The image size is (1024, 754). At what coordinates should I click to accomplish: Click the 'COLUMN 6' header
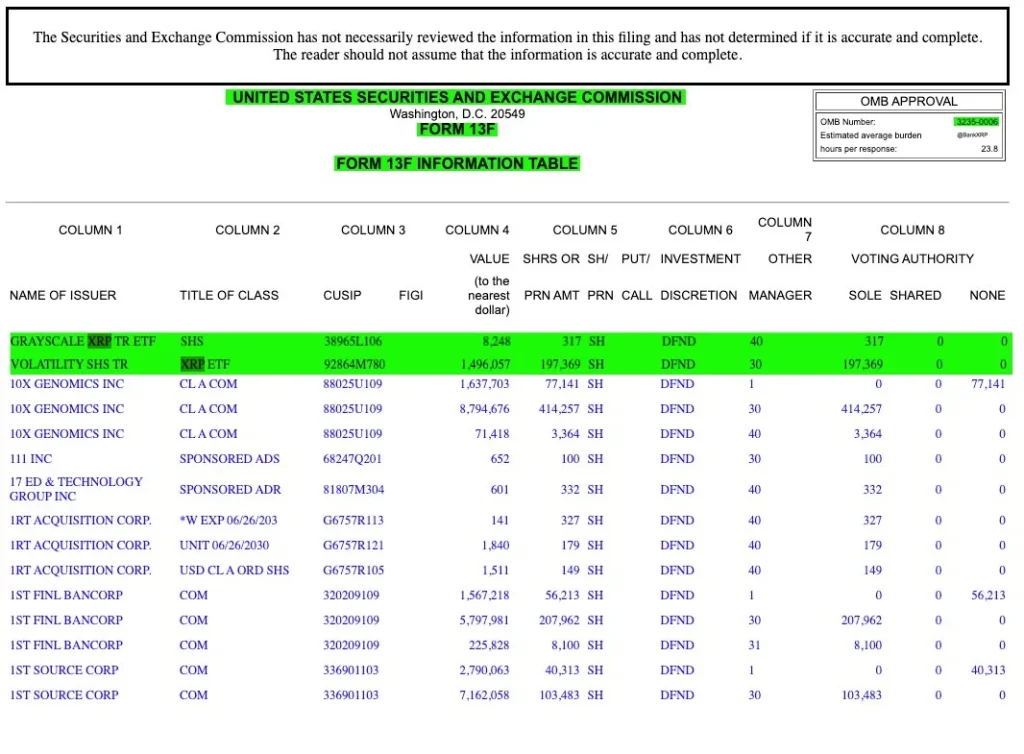coord(700,230)
